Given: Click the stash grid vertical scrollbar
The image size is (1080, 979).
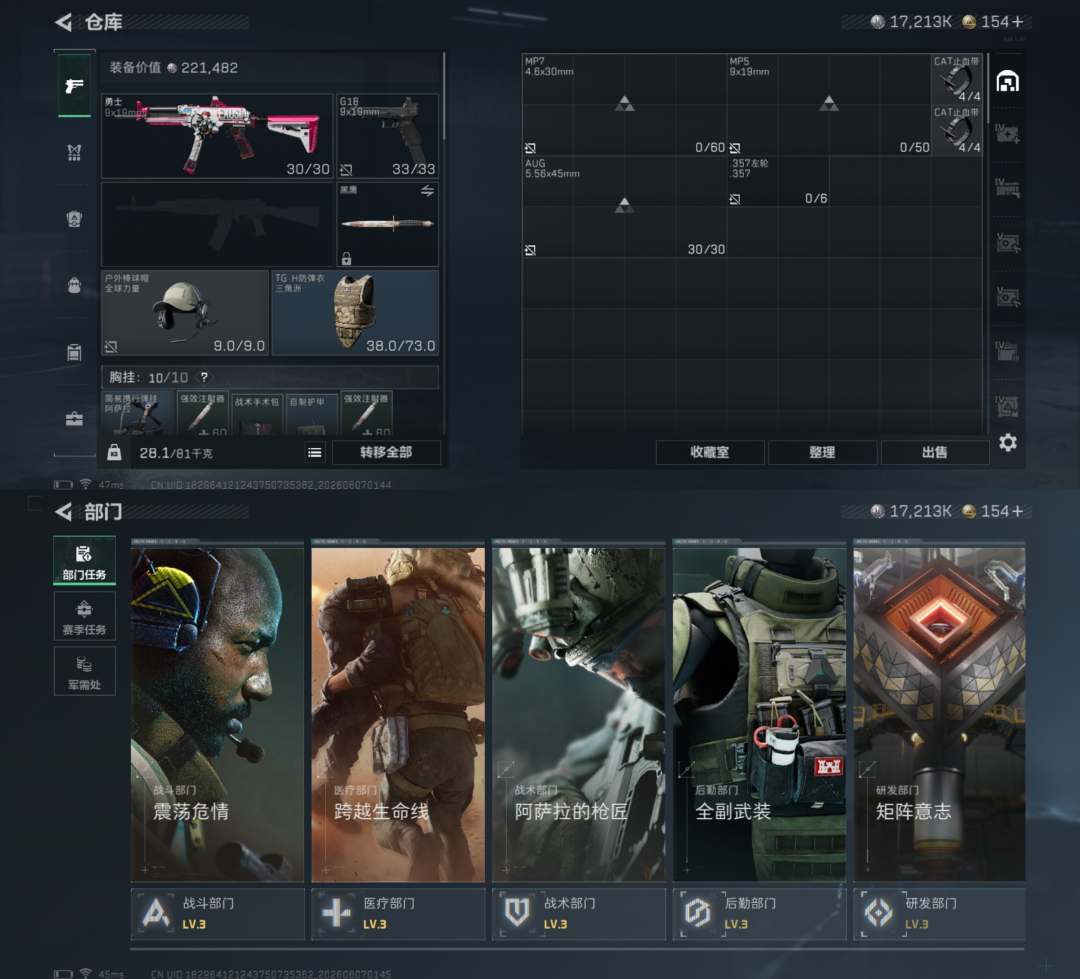Looking at the screenshot, I should [x=988, y=88].
